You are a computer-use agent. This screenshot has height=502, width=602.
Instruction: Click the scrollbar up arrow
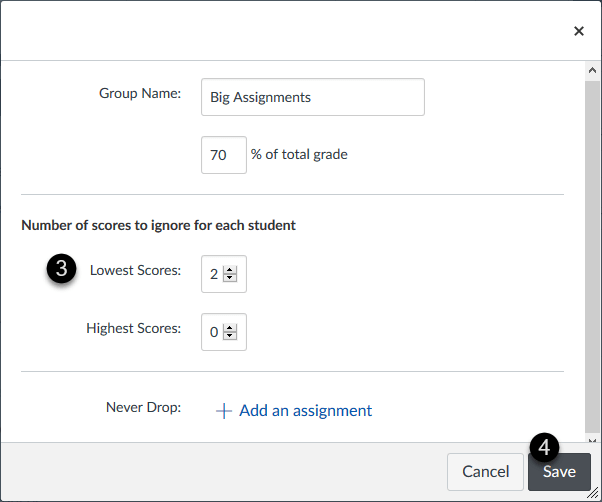pos(592,70)
